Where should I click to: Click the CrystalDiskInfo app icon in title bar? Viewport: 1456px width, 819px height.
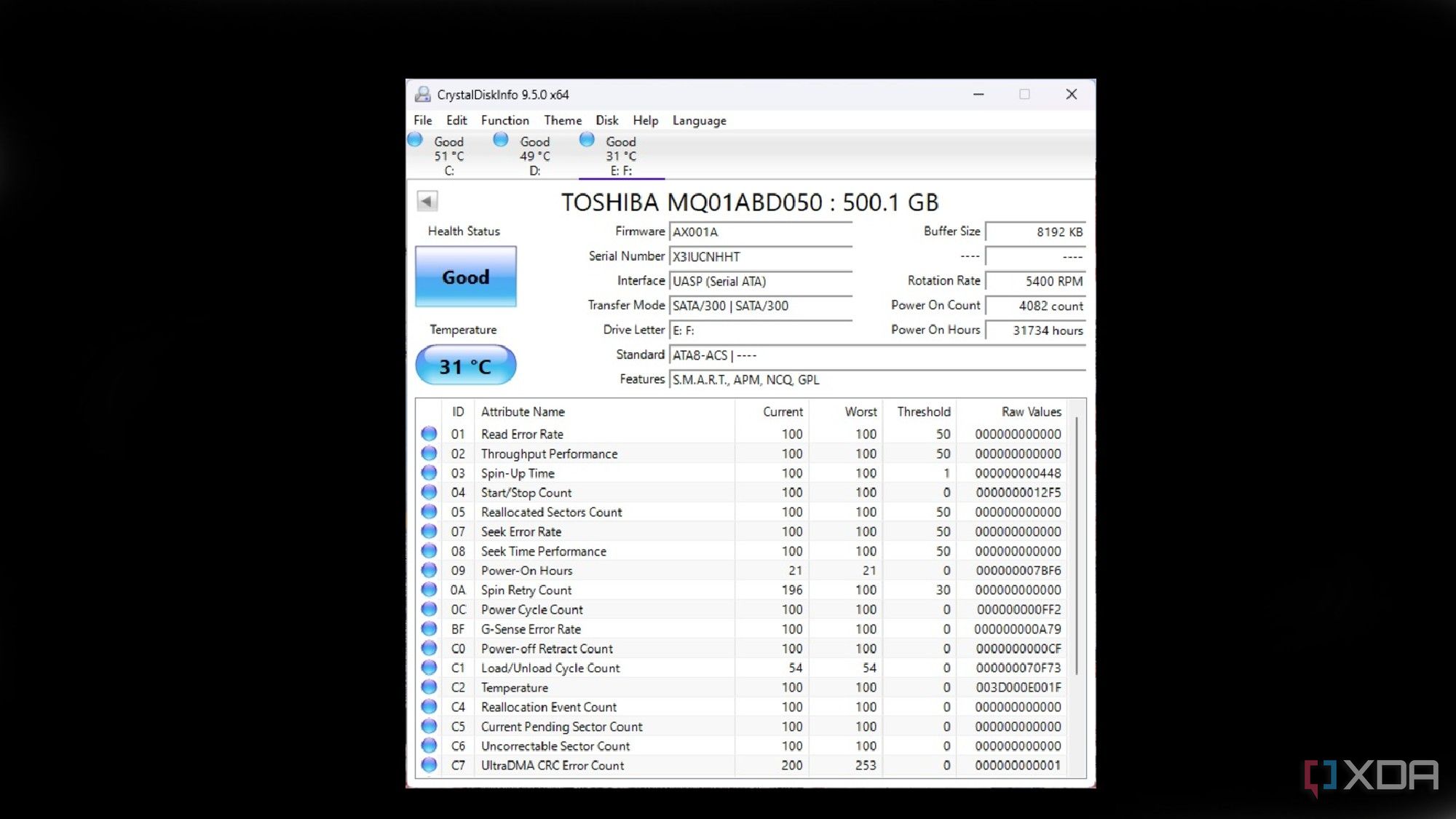[422, 95]
